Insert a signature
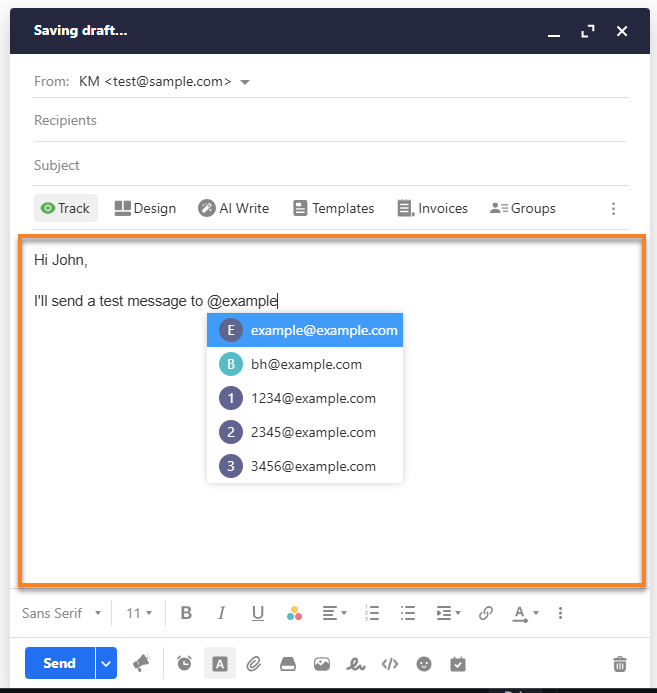 tap(355, 664)
